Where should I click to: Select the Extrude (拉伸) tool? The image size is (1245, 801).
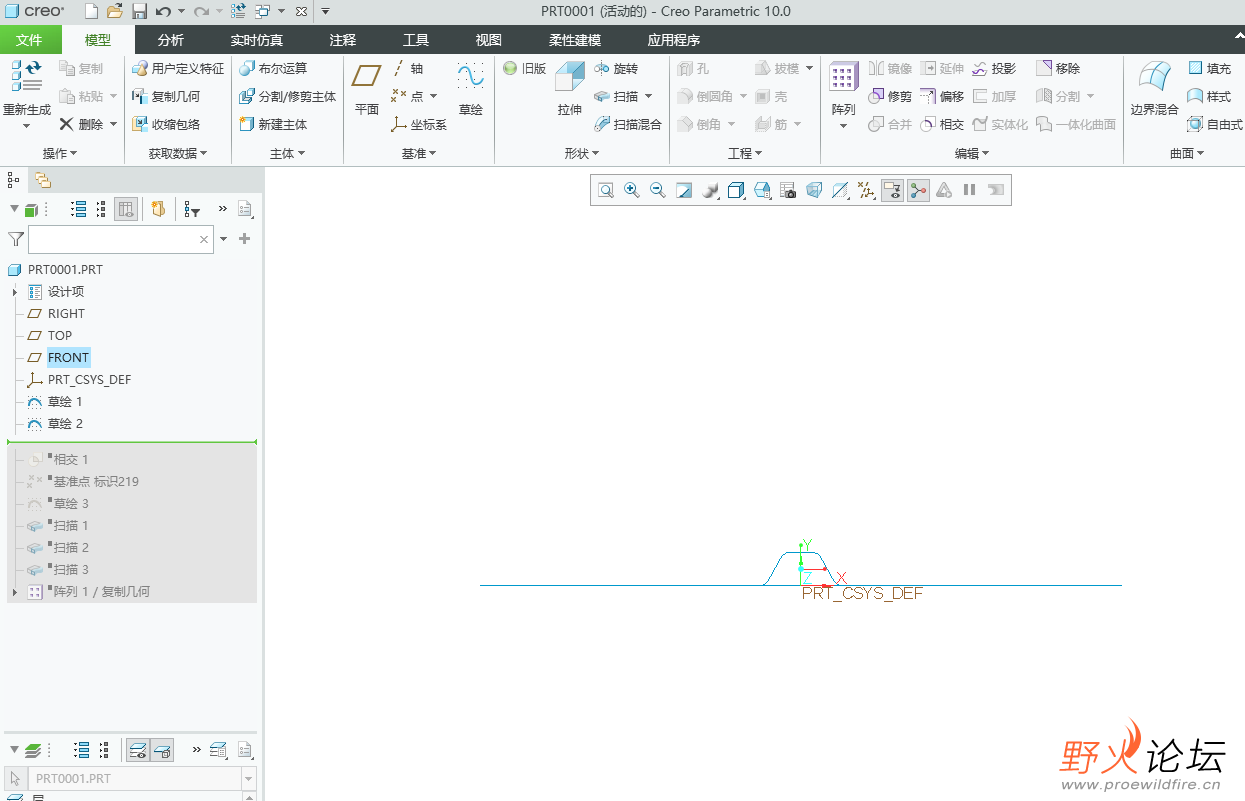pyautogui.click(x=570, y=89)
